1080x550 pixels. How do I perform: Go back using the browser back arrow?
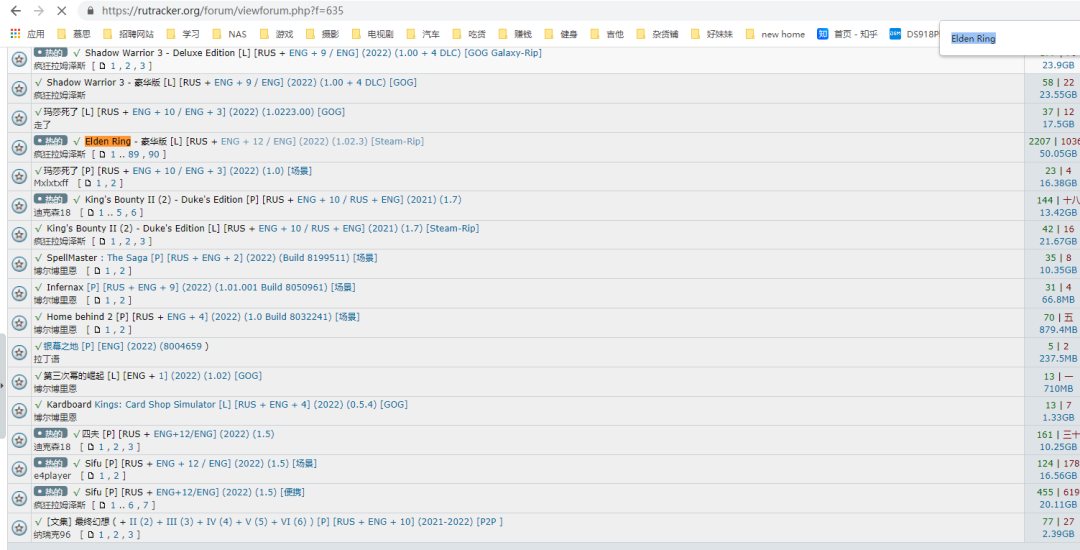pyautogui.click(x=15, y=11)
